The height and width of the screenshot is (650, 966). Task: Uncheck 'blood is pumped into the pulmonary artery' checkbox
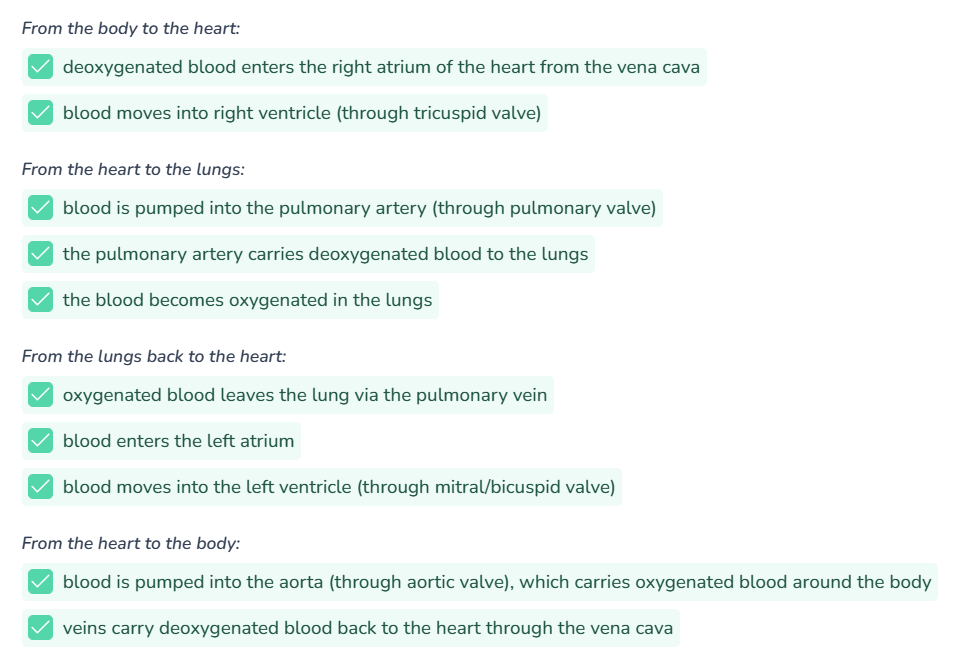point(40,209)
